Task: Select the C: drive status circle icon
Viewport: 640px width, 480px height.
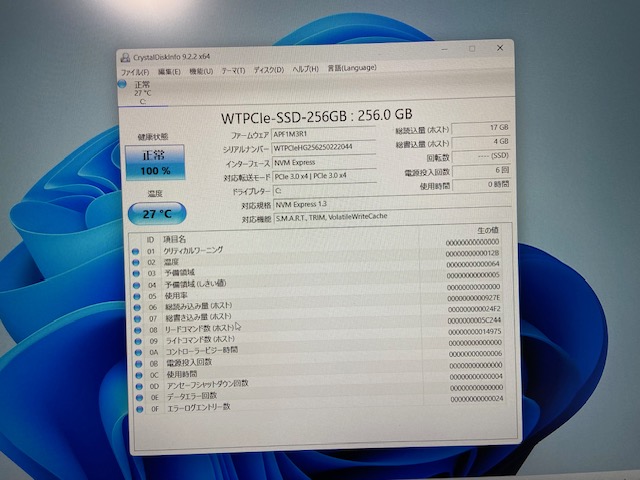Action: pyautogui.click(x=122, y=84)
